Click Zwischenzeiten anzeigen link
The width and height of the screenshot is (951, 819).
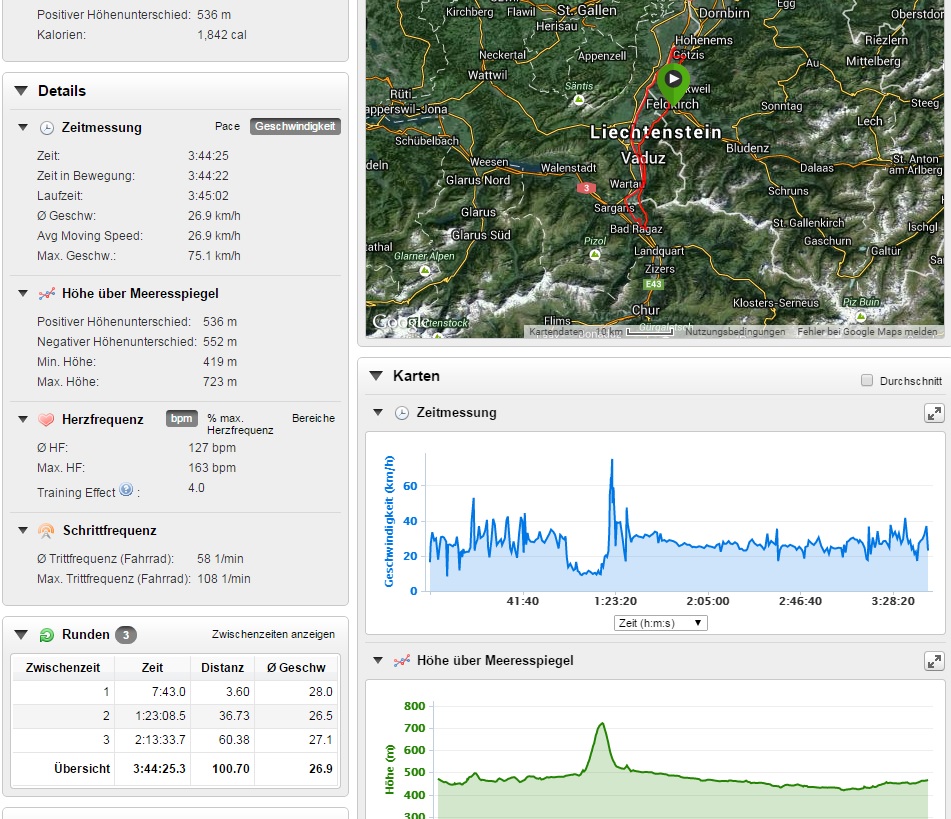point(273,635)
